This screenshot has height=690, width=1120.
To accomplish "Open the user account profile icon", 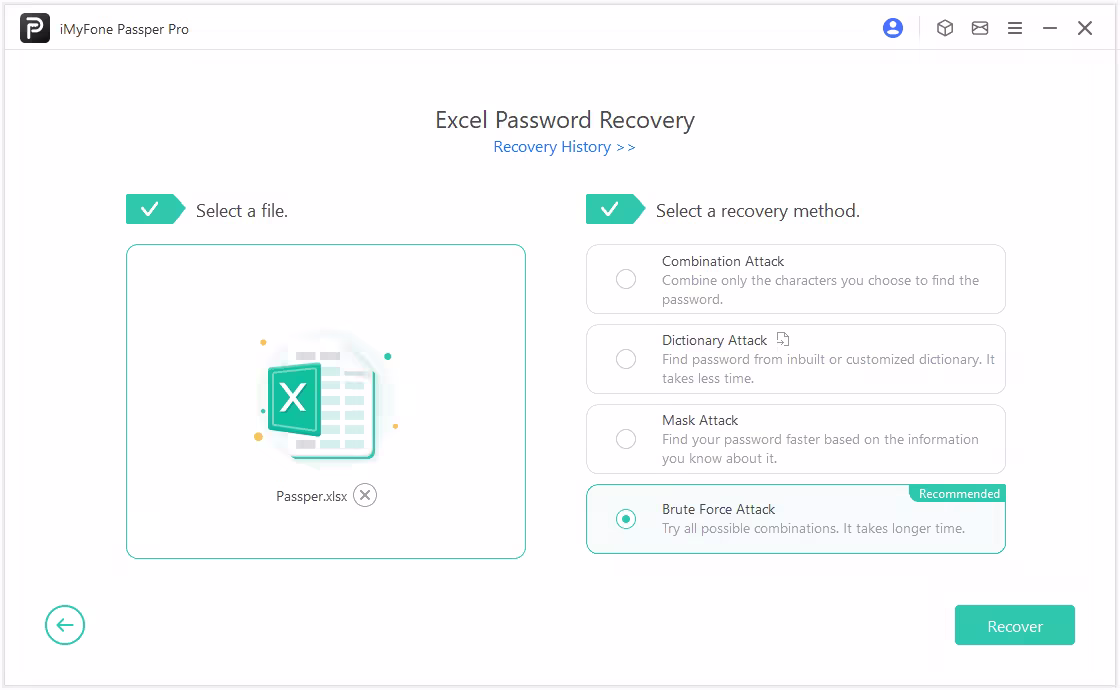I will pos(893,29).
